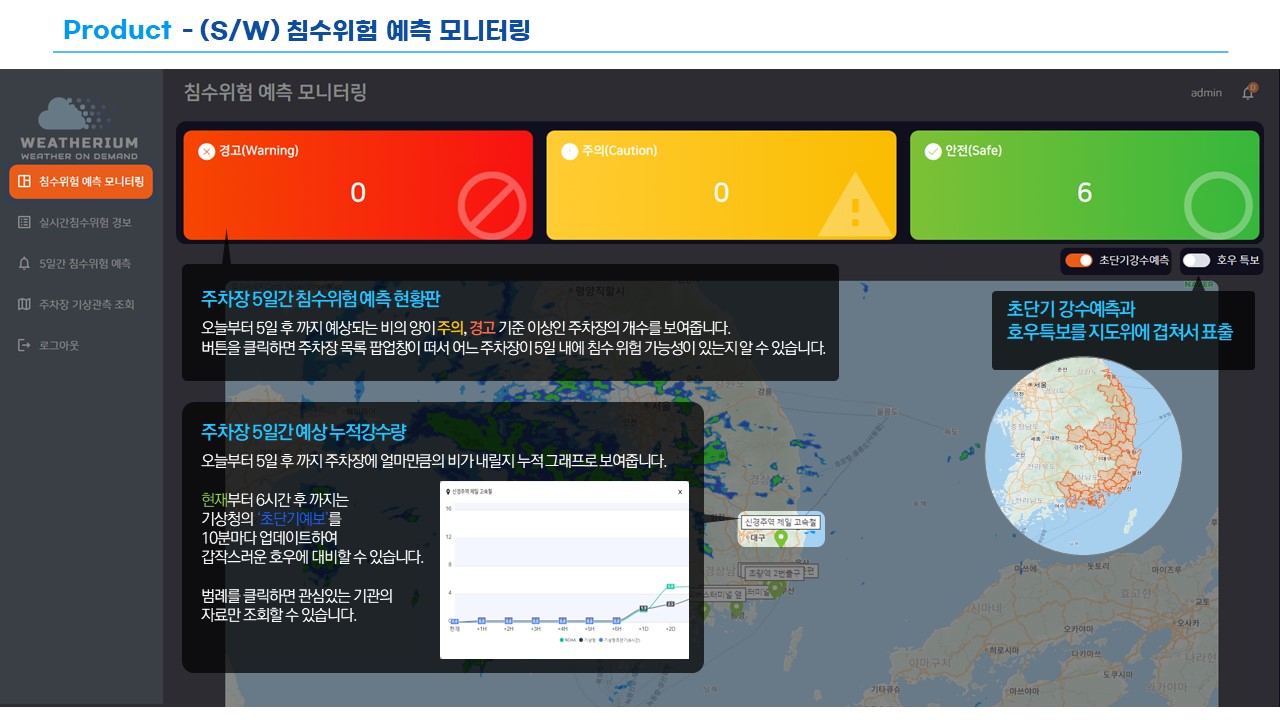This screenshot has width=1280, height=720.
Task: Enable the 호우 특보 toggle
Action: 1196,260
